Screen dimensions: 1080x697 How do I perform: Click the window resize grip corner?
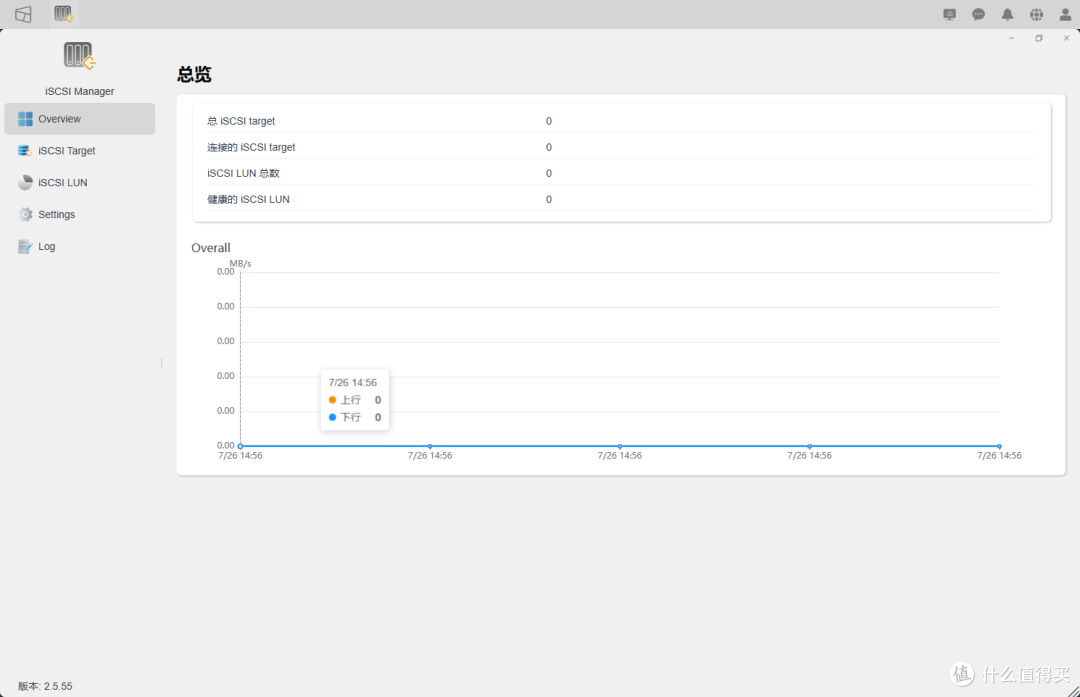coord(1073,691)
